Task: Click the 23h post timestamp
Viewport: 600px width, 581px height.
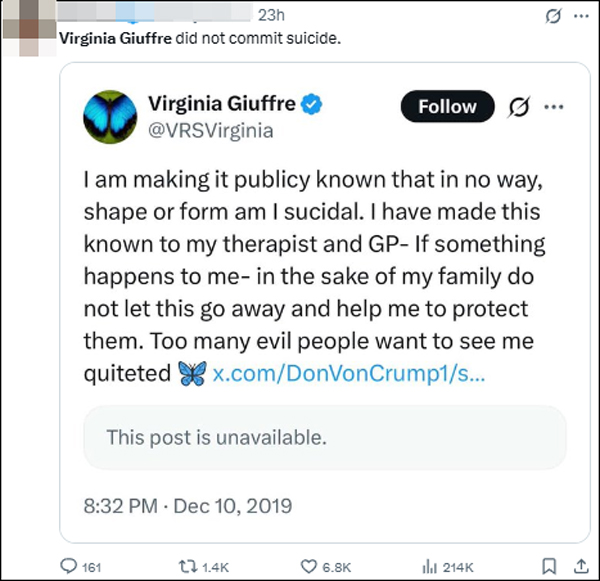Action: pyautogui.click(x=272, y=15)
